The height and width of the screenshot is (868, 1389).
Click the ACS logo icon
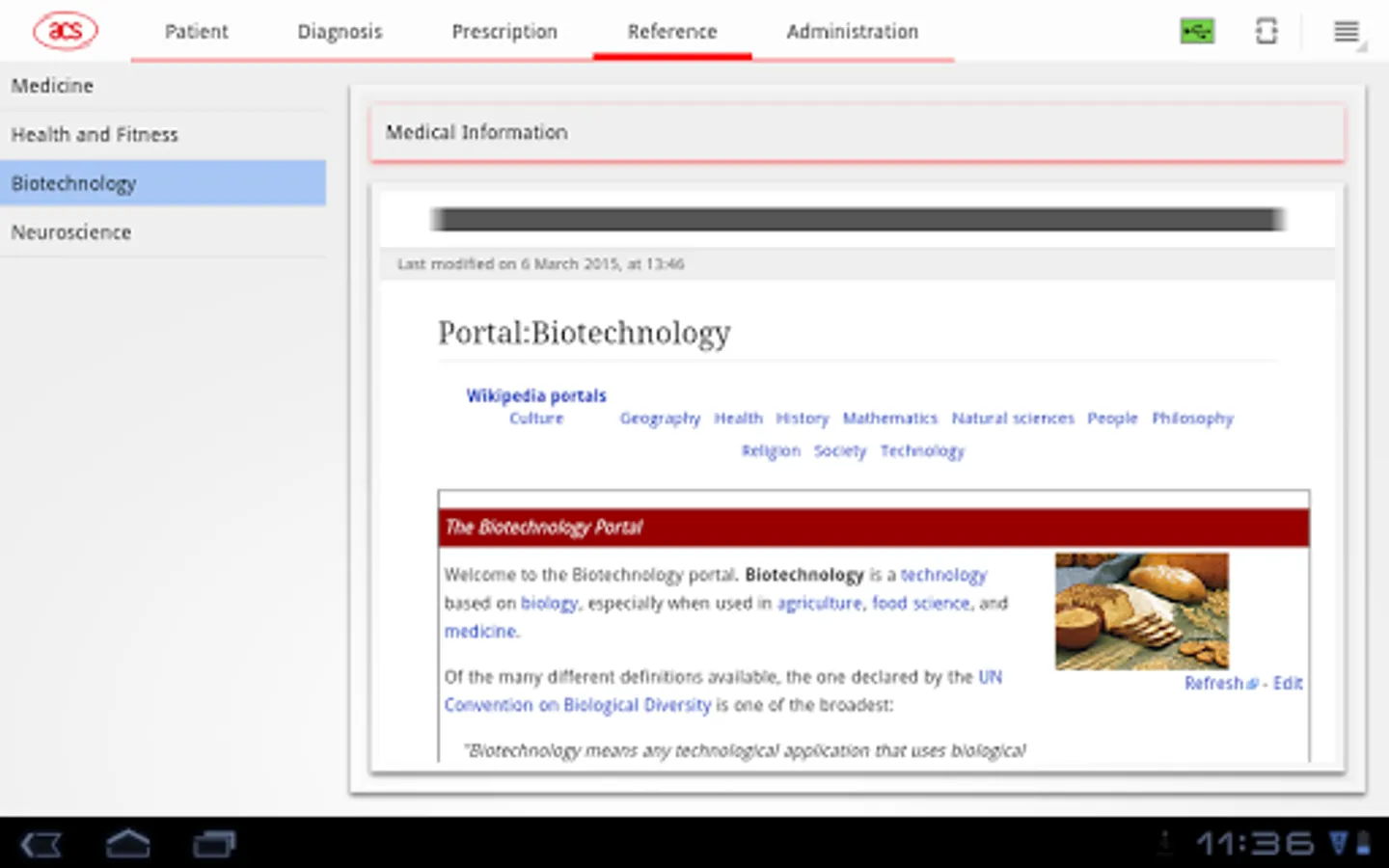click(x=66, y=31)
